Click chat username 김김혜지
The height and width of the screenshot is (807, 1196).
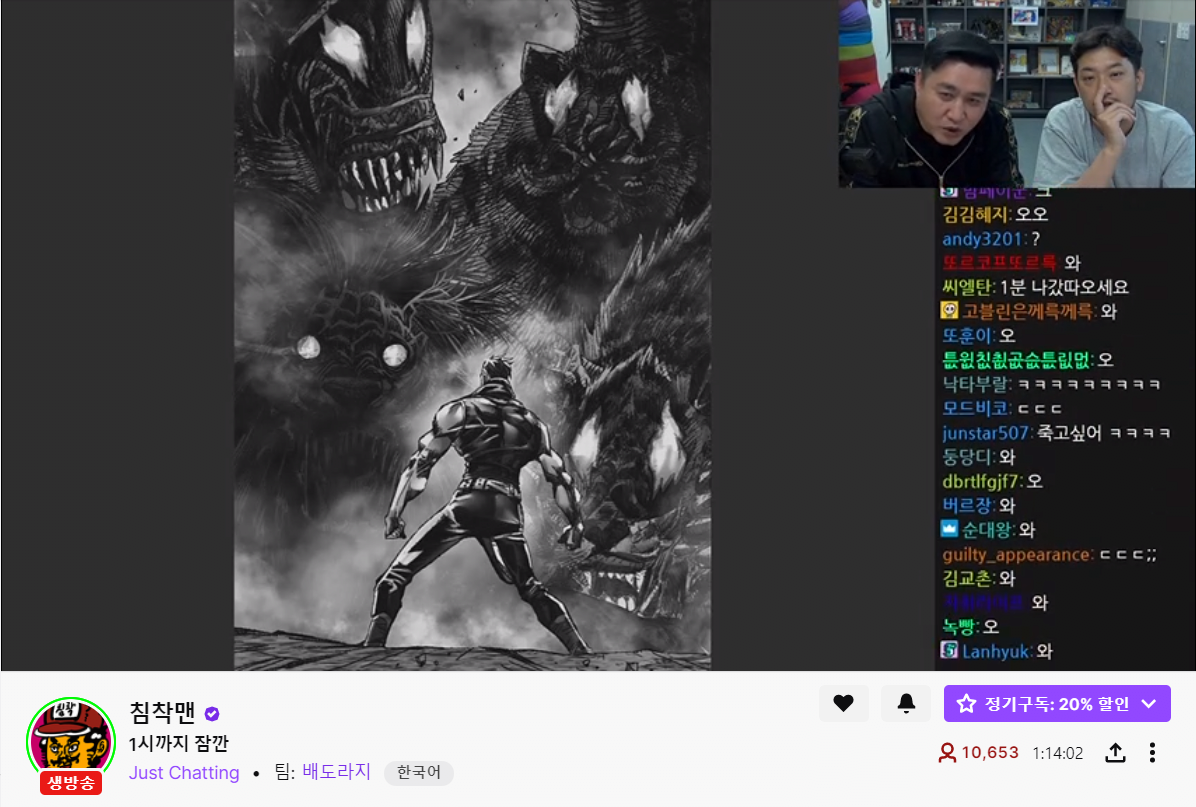pyautogui.click(x=975, y=214)
